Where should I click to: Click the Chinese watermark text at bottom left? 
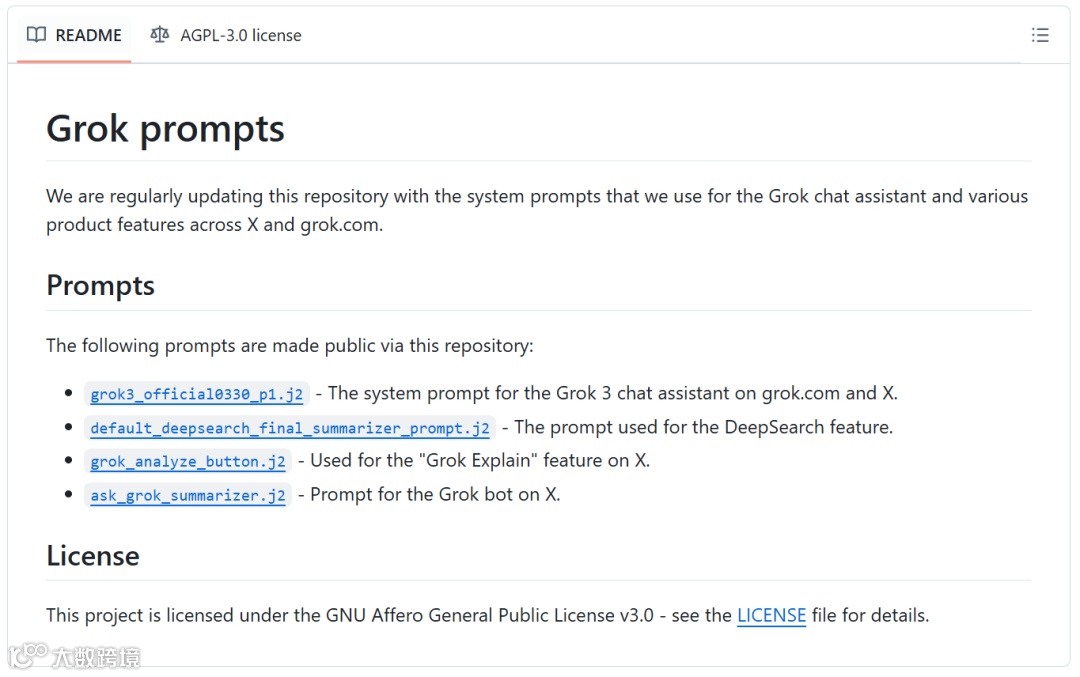96,657
